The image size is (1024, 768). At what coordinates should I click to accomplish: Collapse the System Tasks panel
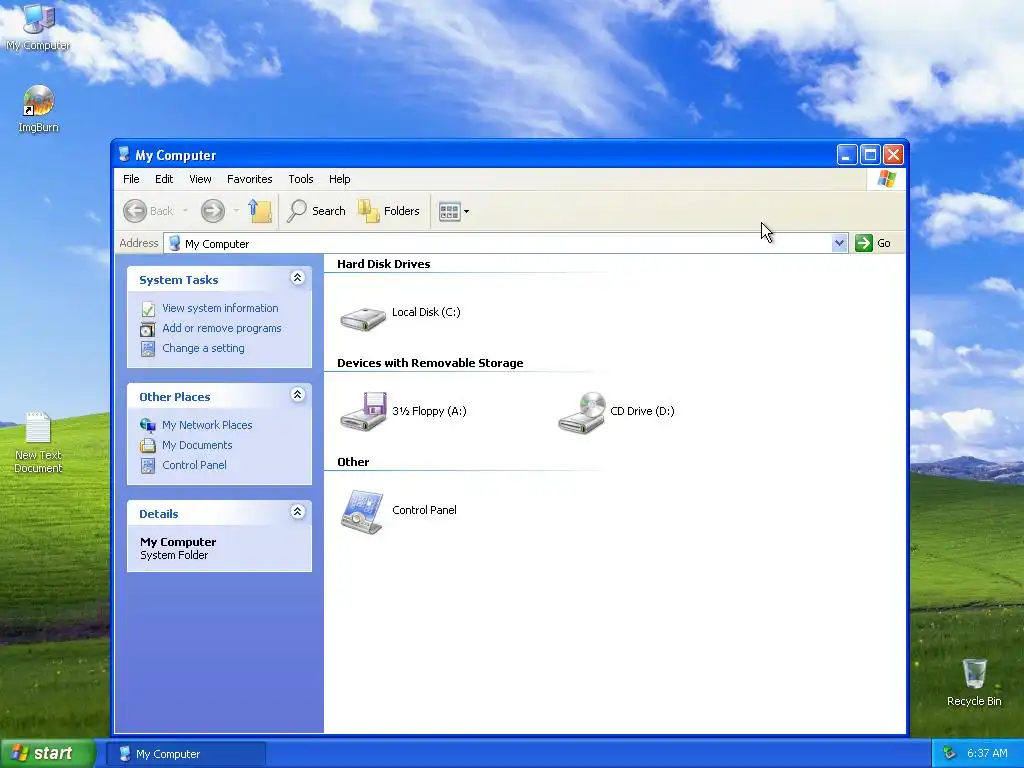pos(297,278)
